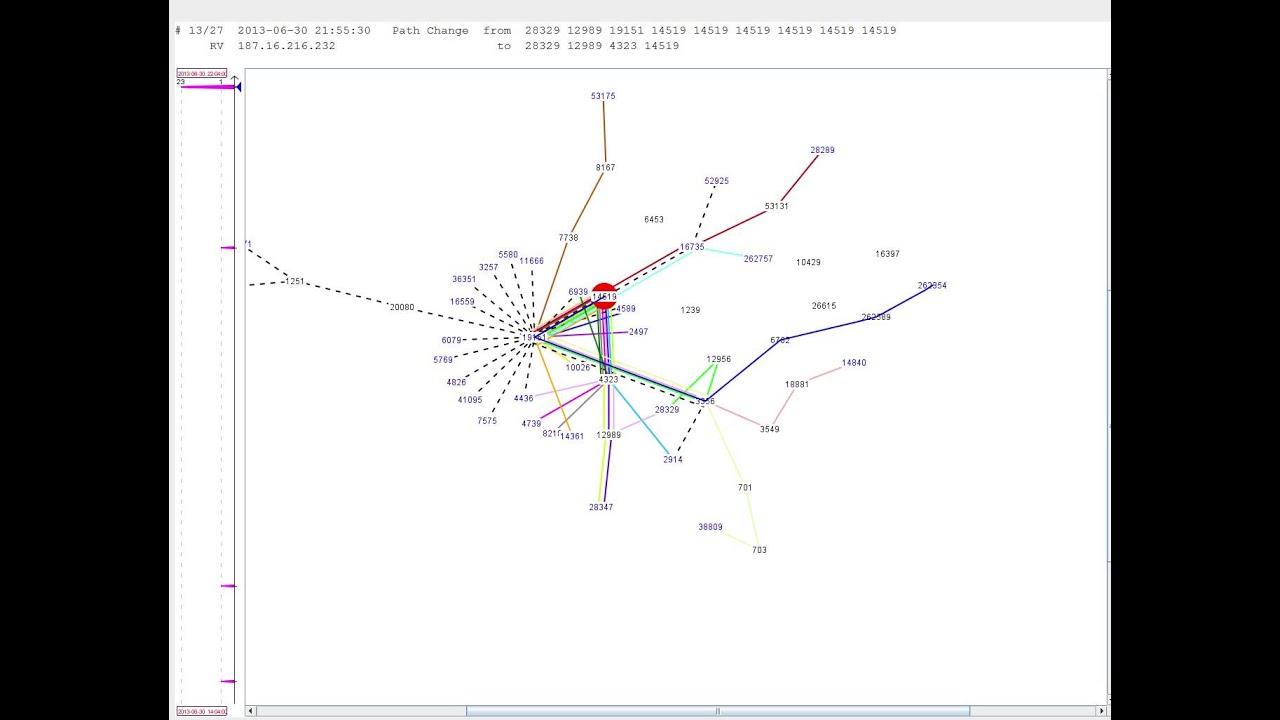Select AS node 12989
1280x720 pixels.
coord(608,435)
